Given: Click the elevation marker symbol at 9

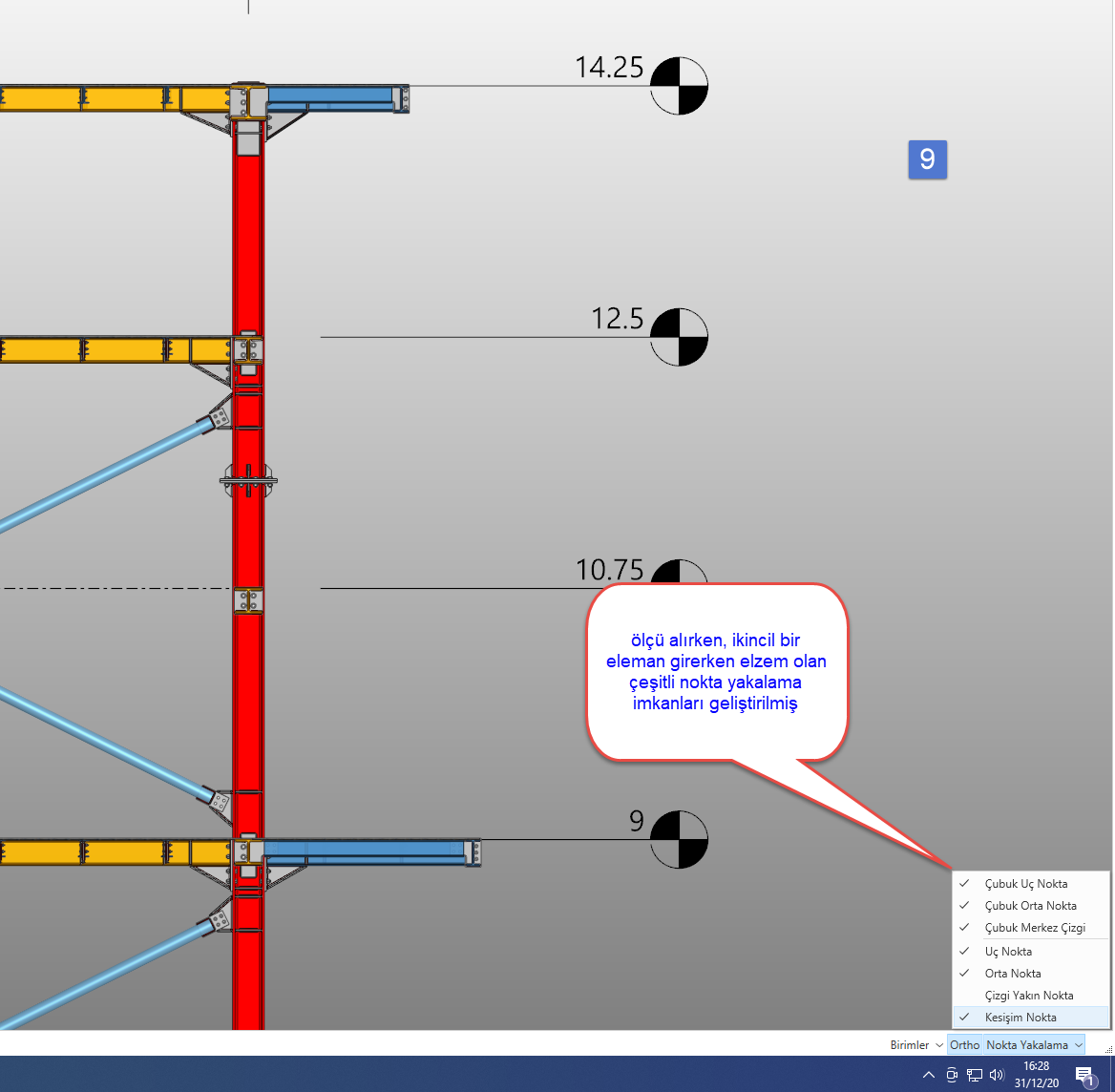Looking at the screenshot, I should click(x=679, y=839).
